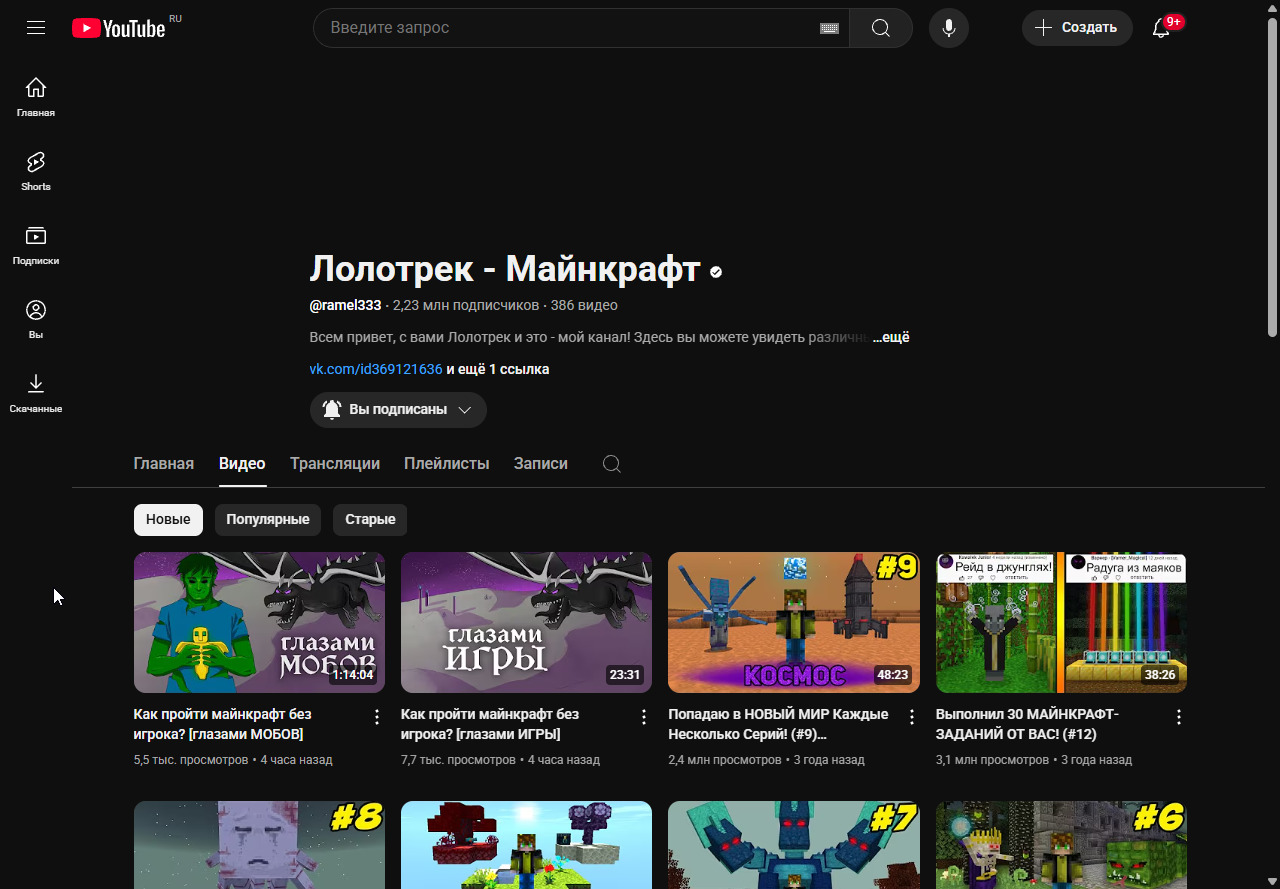Select the Популярные sort chip
Viewport: 1280px width, 889px height.
click(x=268, y=520)
